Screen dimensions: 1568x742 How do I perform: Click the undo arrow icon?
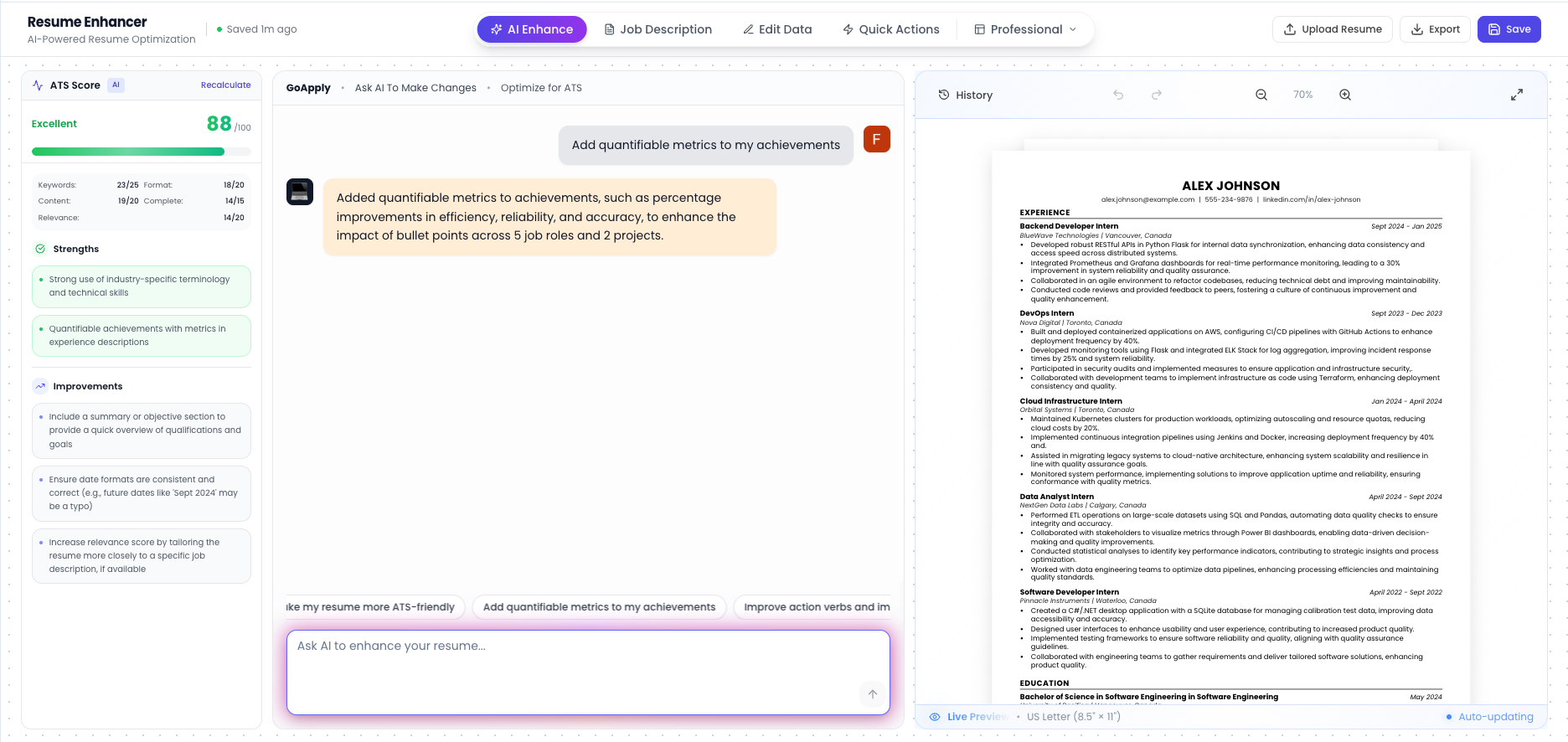[x=1118, y=95]
